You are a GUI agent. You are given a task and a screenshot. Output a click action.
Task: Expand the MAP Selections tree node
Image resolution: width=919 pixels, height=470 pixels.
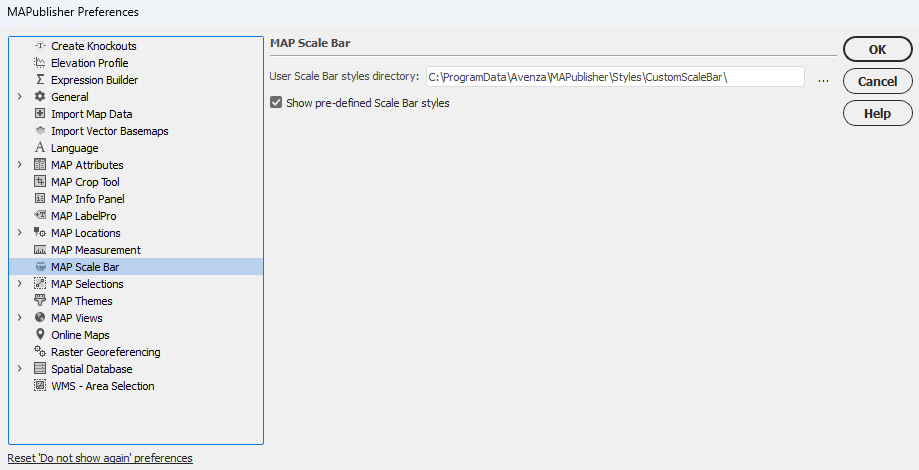19,284
